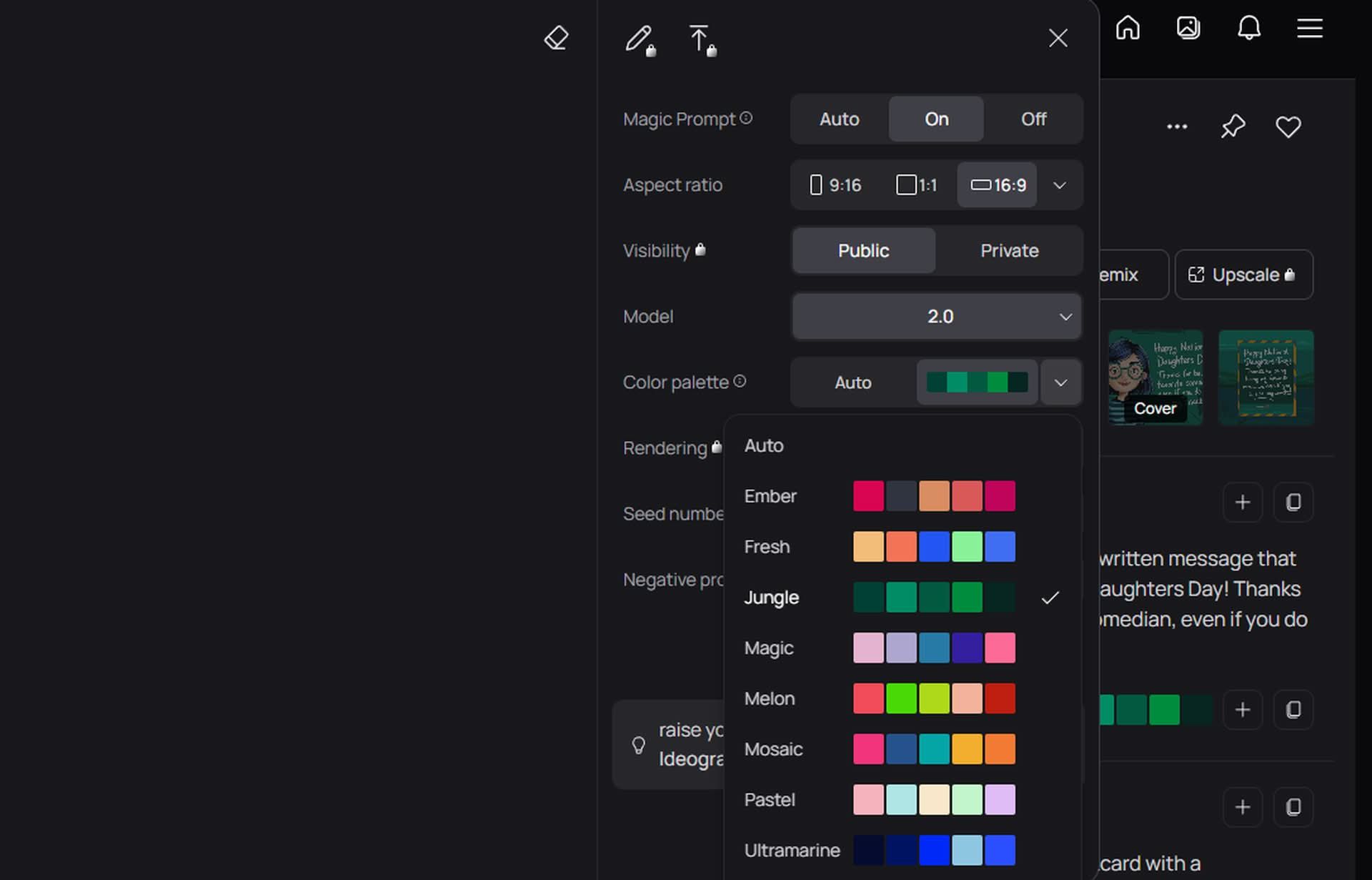
Task: Expand the Aspect ratio options dropdown
Action: point(1060,185)
